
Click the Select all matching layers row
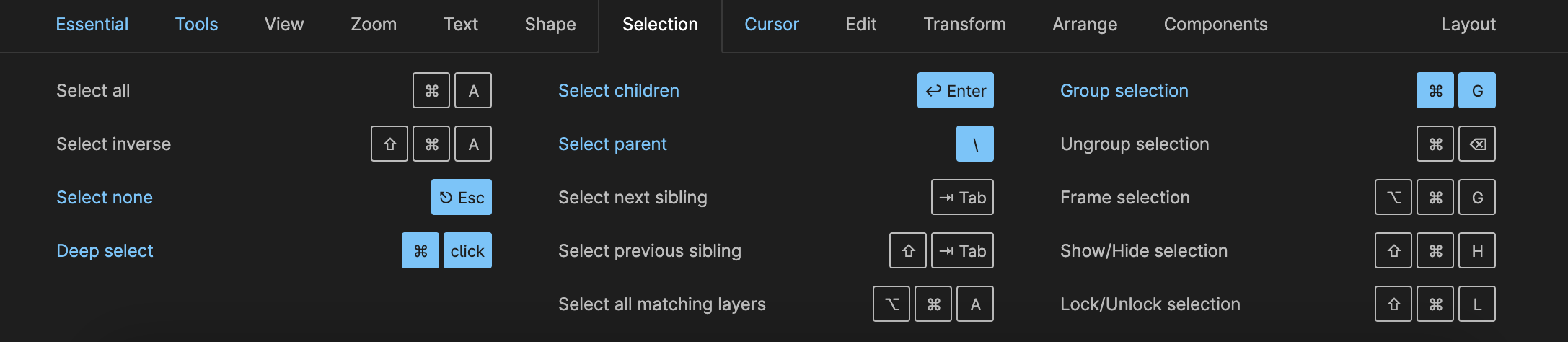click(x=776, y=304)
